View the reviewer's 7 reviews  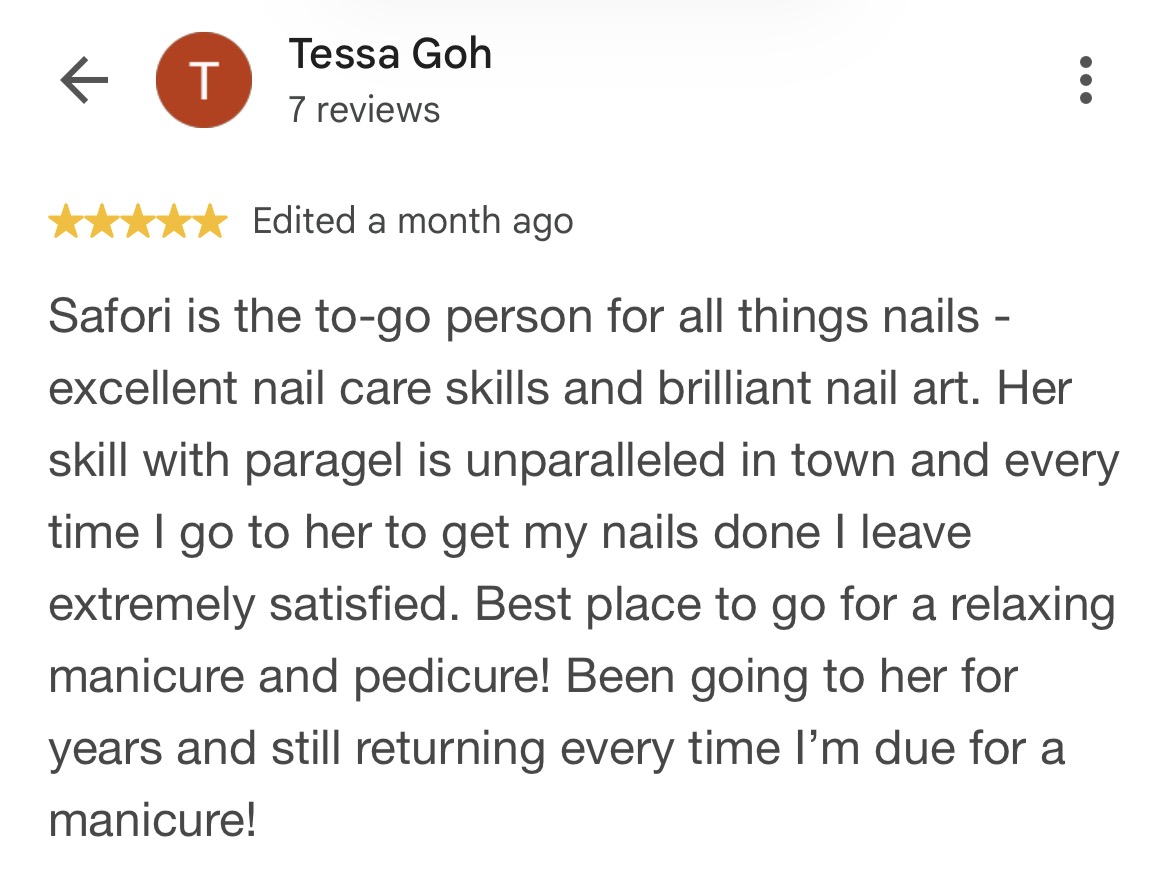point(364,110)
